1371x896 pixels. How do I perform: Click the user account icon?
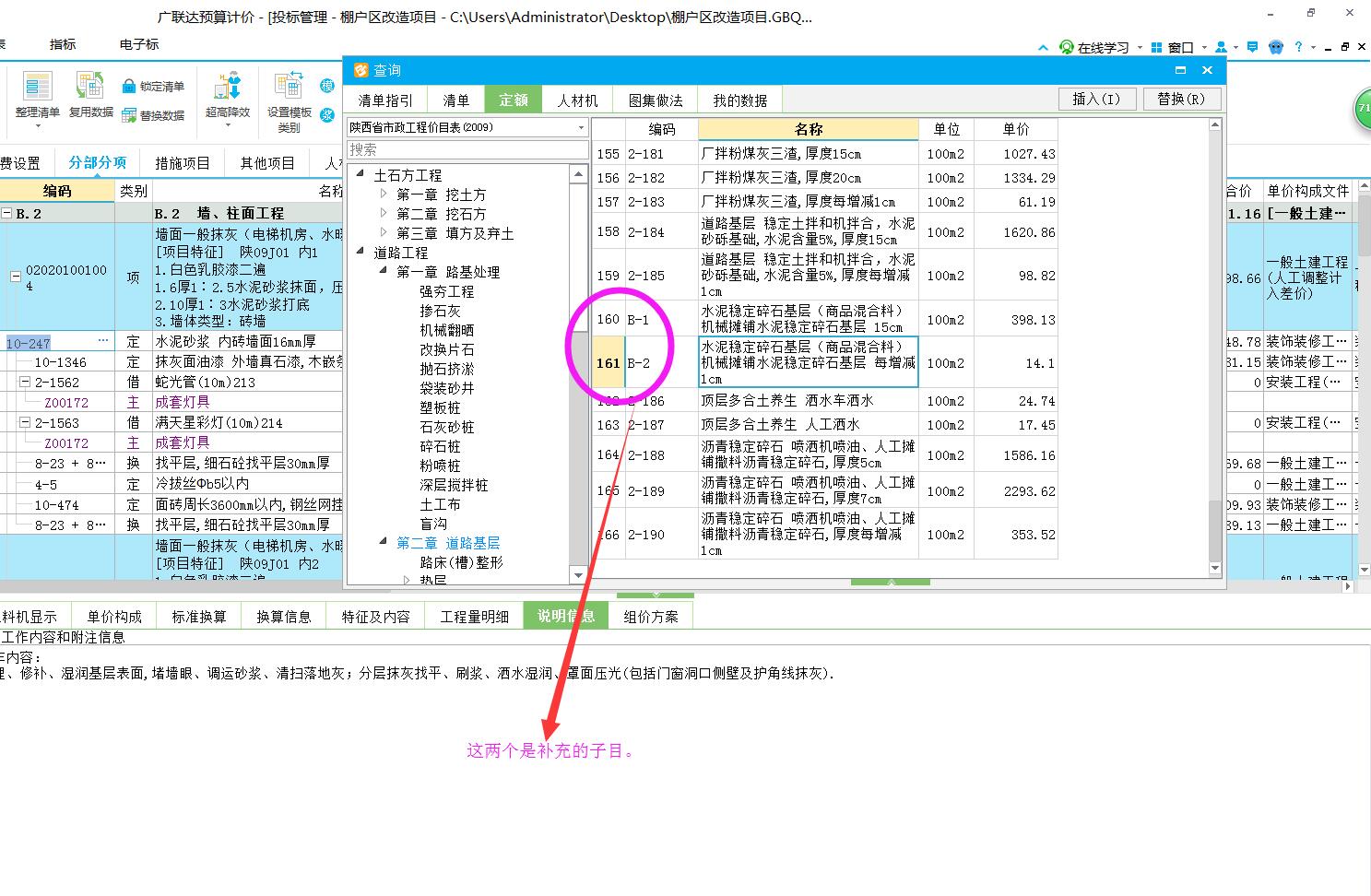1222,46
